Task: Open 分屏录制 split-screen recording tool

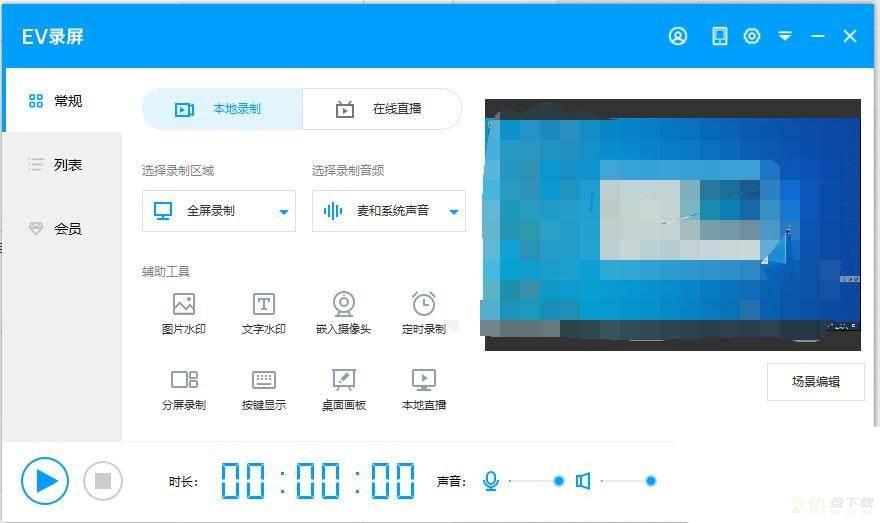Action: click(184, 389)
